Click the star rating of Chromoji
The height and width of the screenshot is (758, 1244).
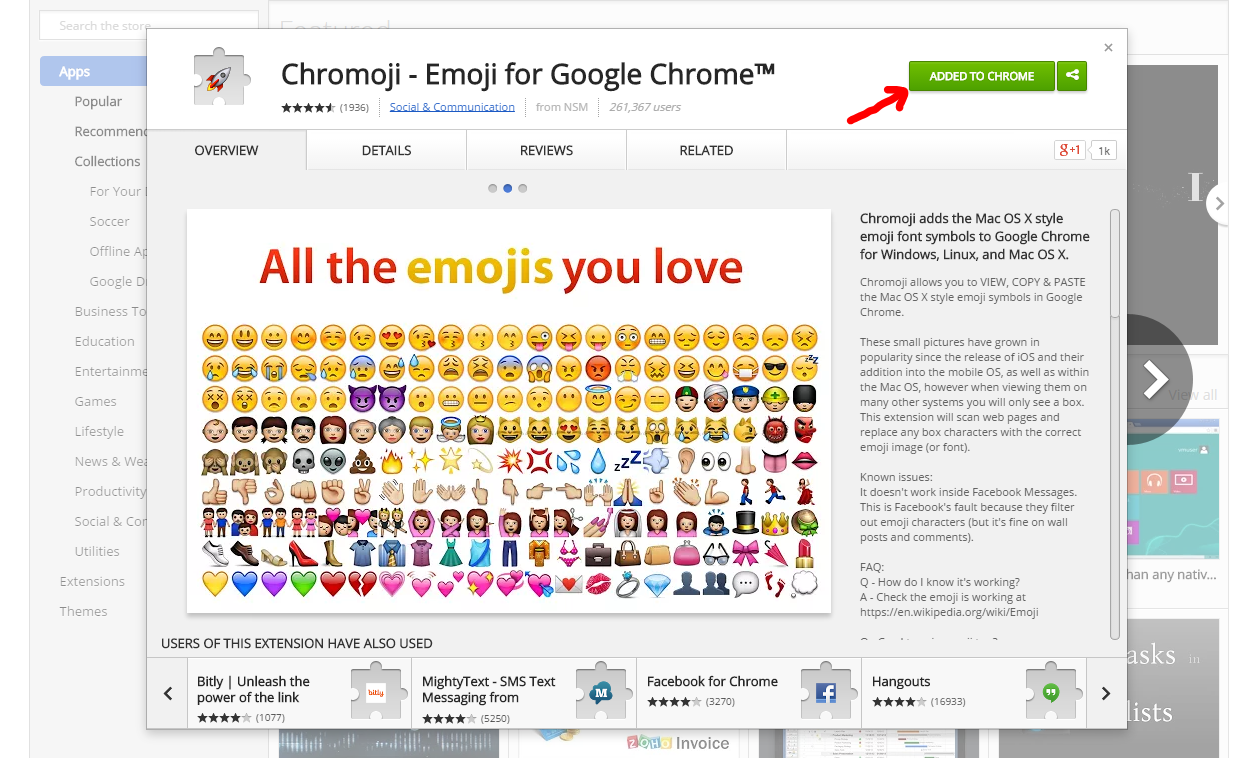(x=308, y=107)
